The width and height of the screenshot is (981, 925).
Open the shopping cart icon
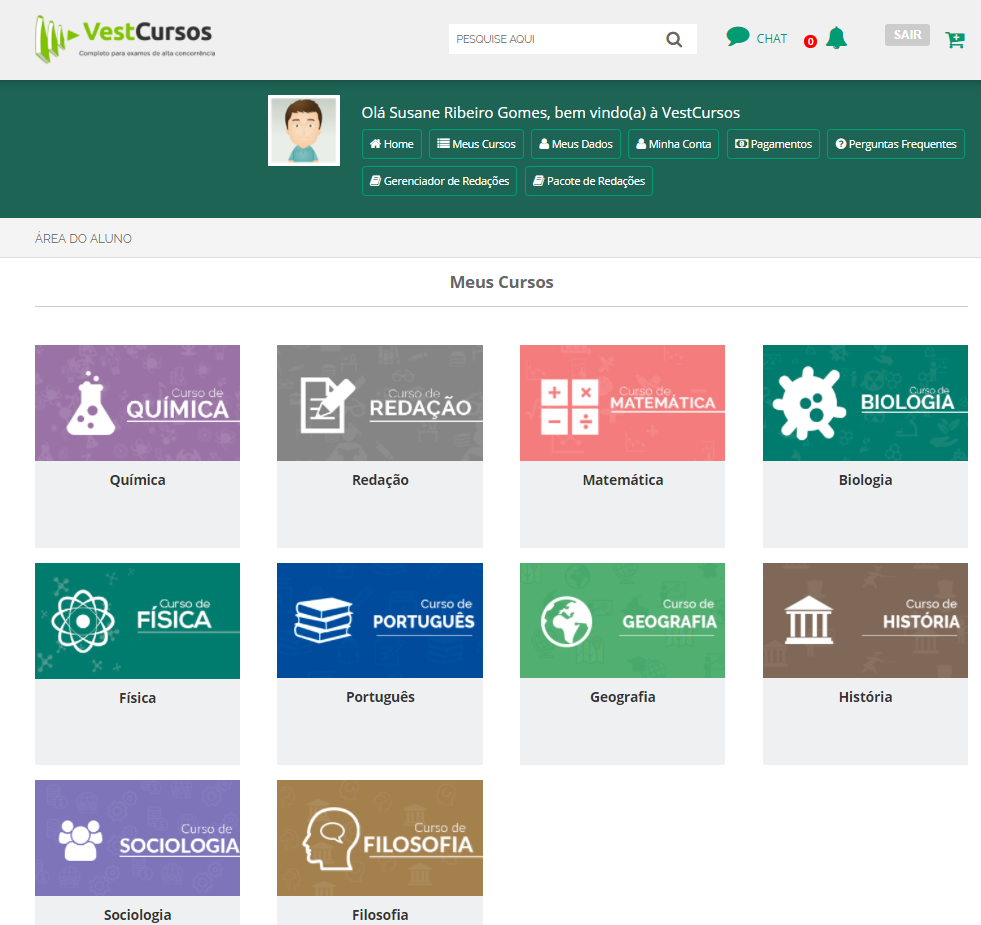coord(955,40)
